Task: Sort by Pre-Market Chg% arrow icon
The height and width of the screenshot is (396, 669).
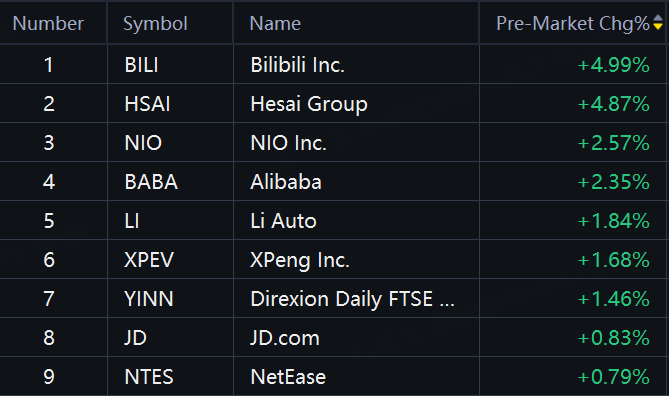Action: [658, 23]
